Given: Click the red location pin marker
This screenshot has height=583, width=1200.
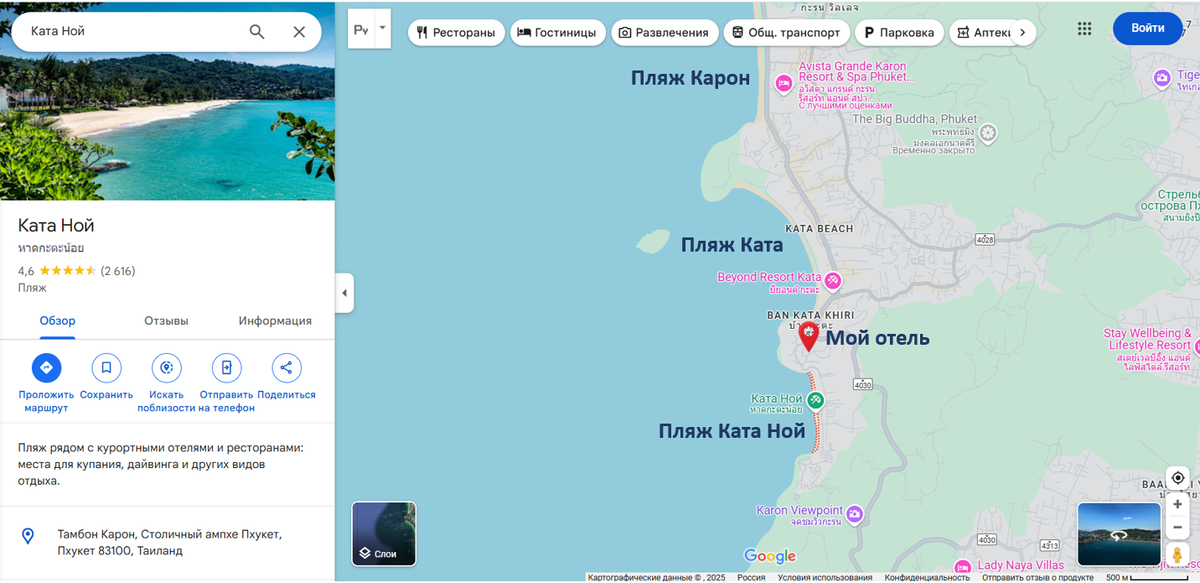Looking at the screenshot, I should point(809,336).
